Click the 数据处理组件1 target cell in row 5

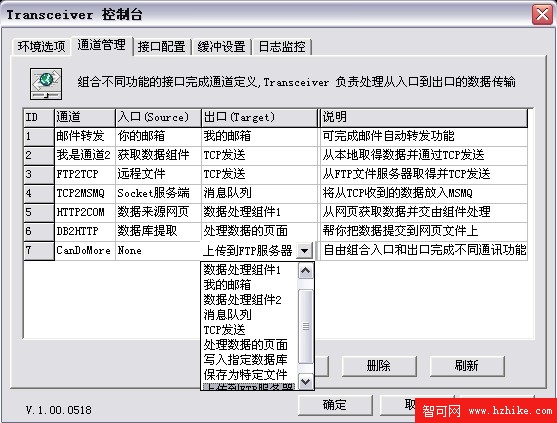pos(259,213)
